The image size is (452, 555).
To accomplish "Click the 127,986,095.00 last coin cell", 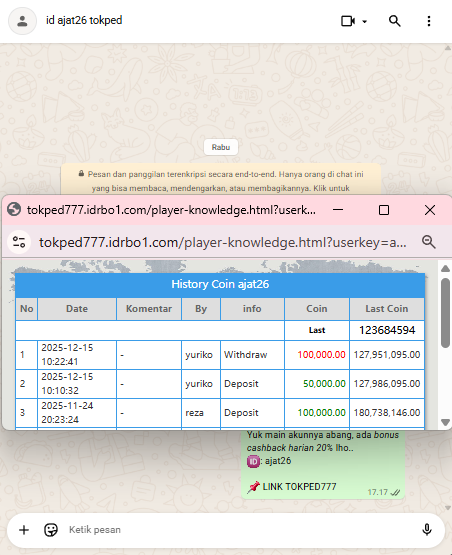I will click(387, 384).
